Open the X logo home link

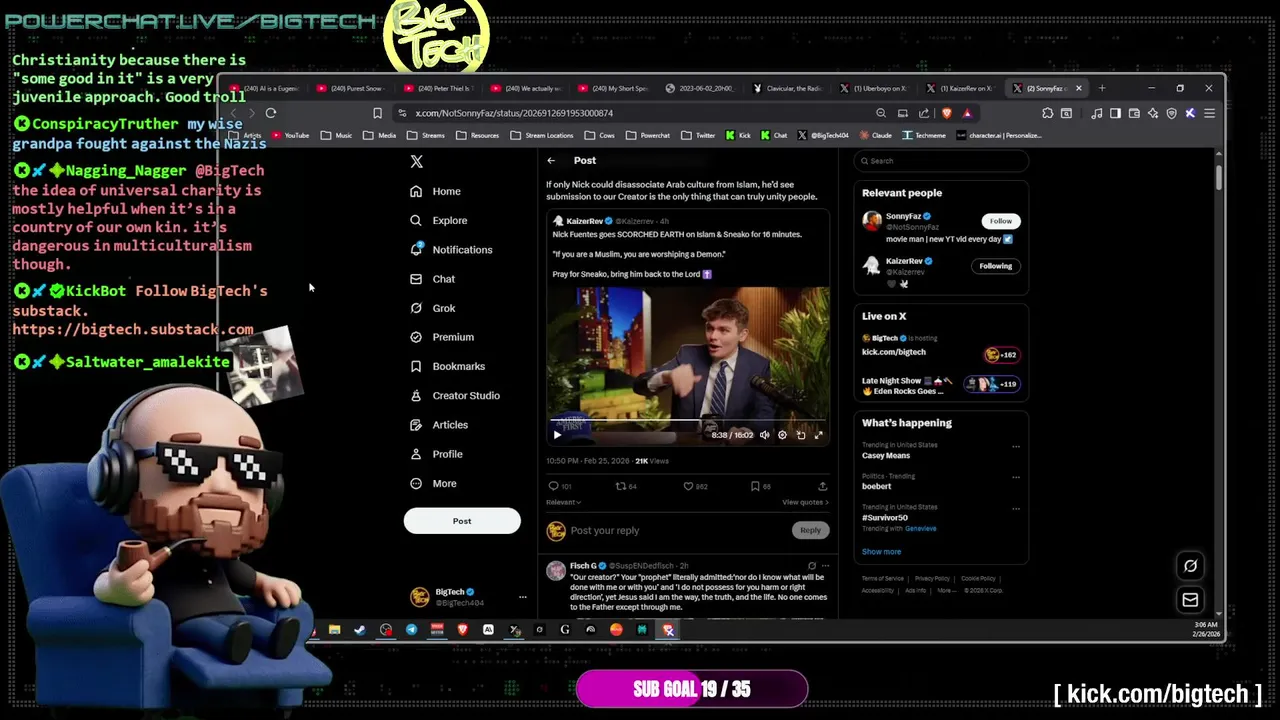pyautogui.click(x=417, y=161)
